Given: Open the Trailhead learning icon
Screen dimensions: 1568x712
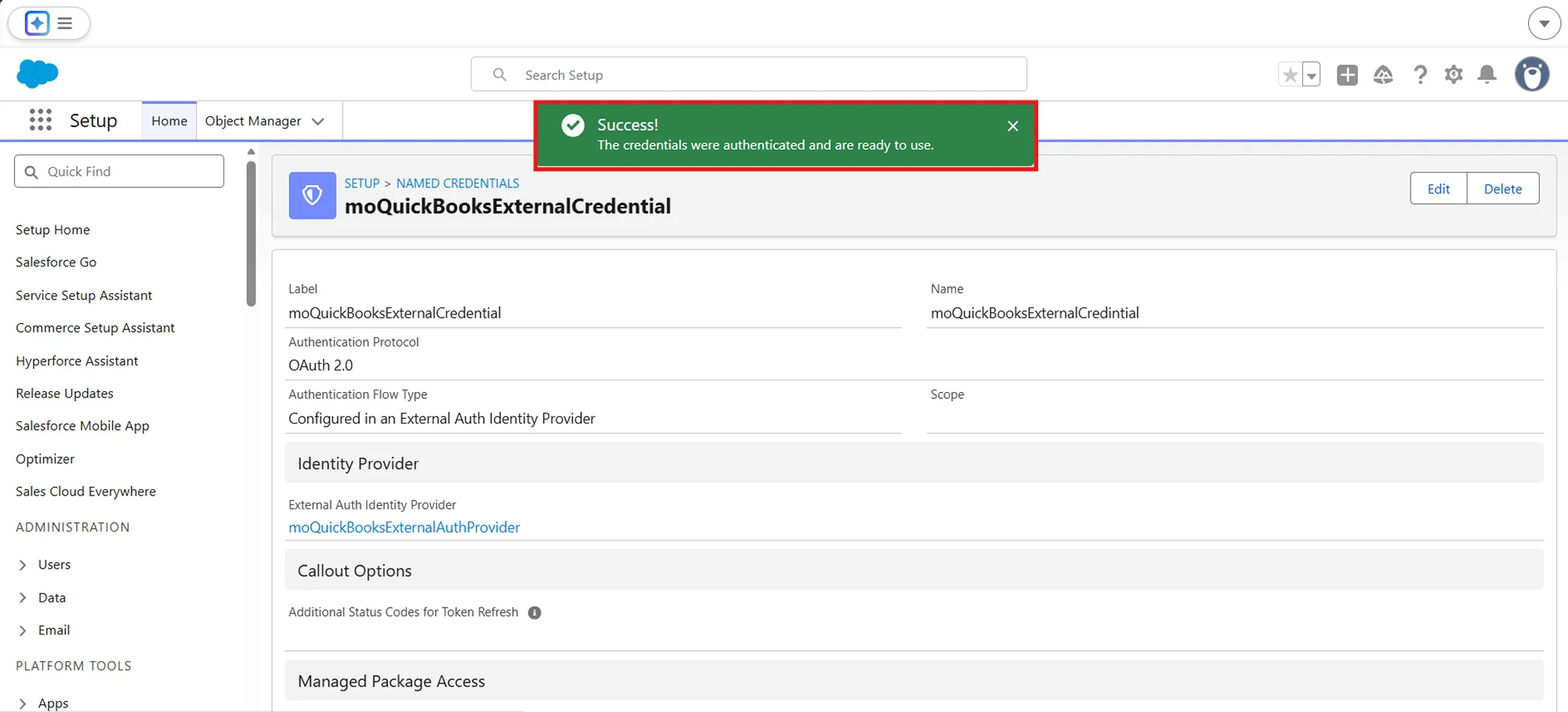Looking at the screenshot, I should 1383,74.
